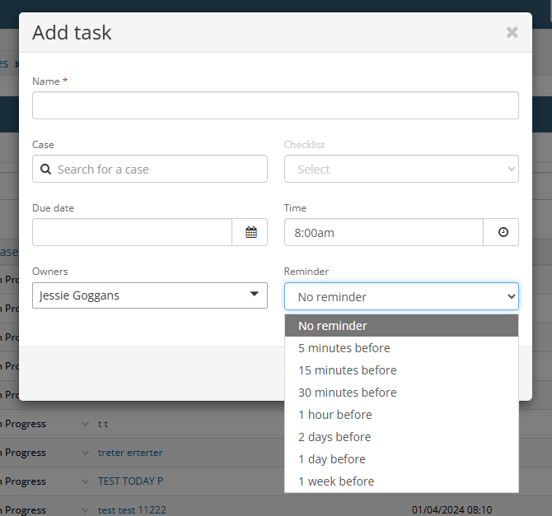Select 1 week before option
Image resolution: width=552 pixels, height=516 pixels.
pyautogui.click(x=401, y=481)
